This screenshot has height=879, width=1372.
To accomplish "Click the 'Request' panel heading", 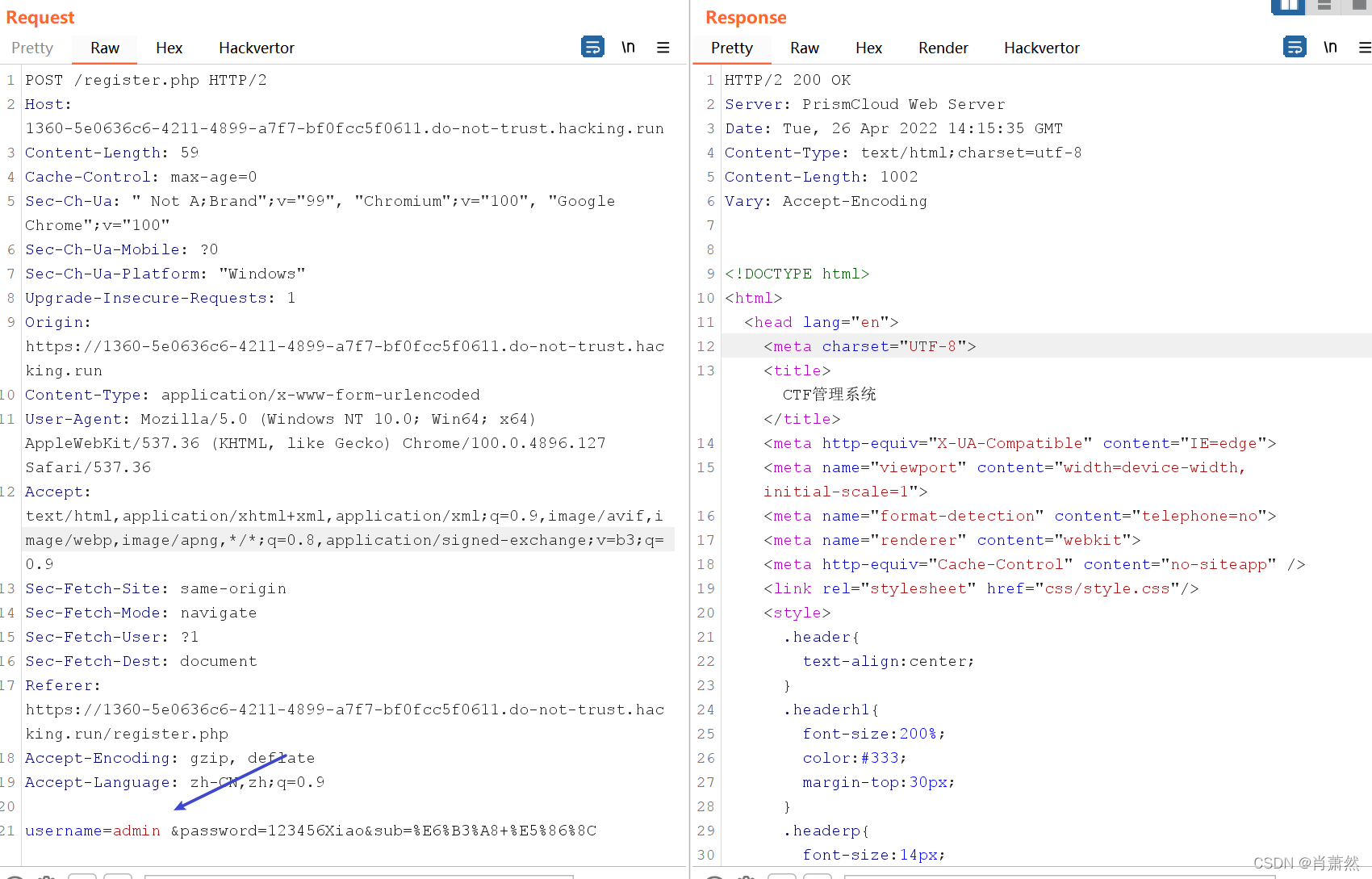I will coord(40,17).
